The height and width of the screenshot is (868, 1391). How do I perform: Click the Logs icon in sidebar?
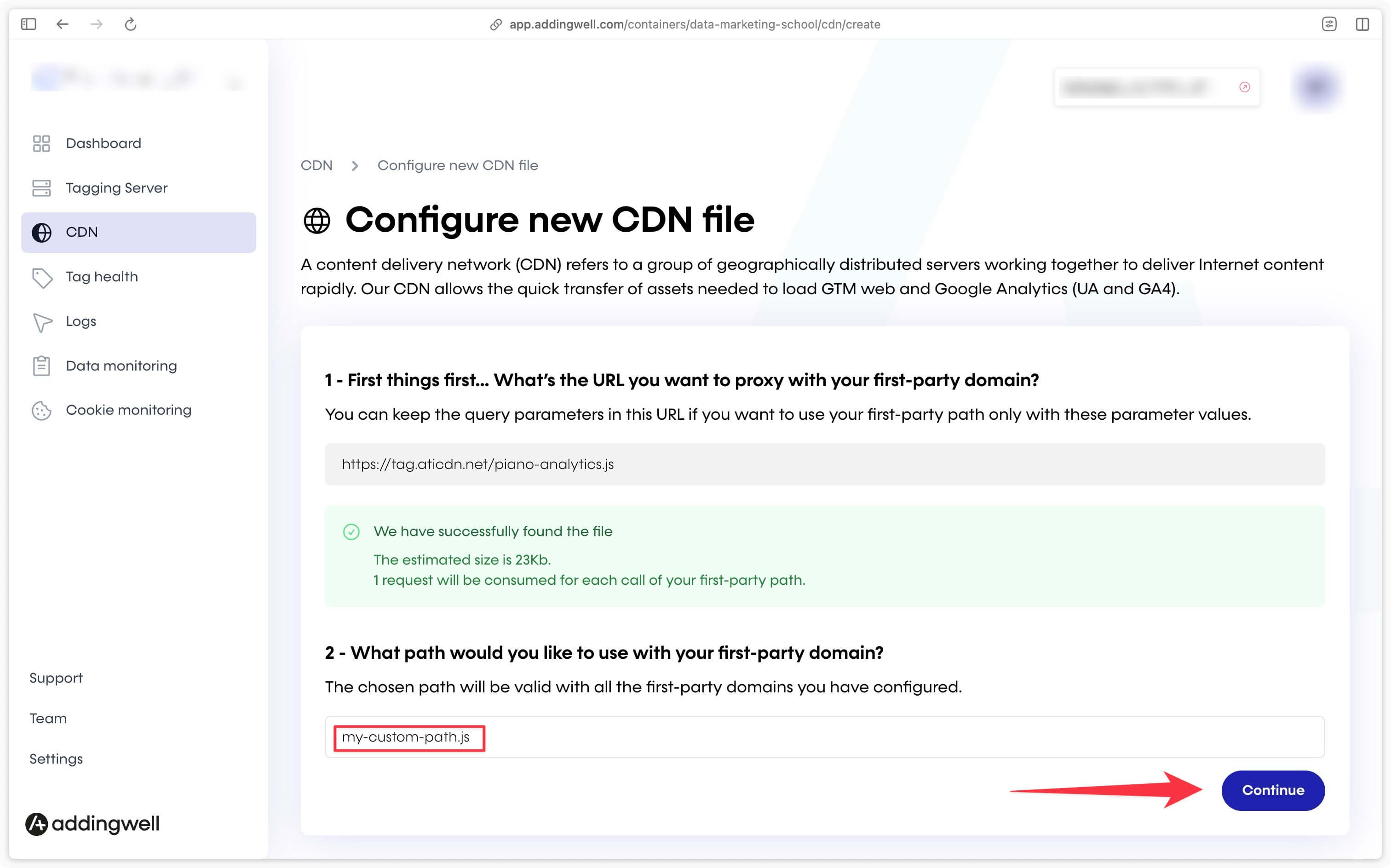pos(42,321)
